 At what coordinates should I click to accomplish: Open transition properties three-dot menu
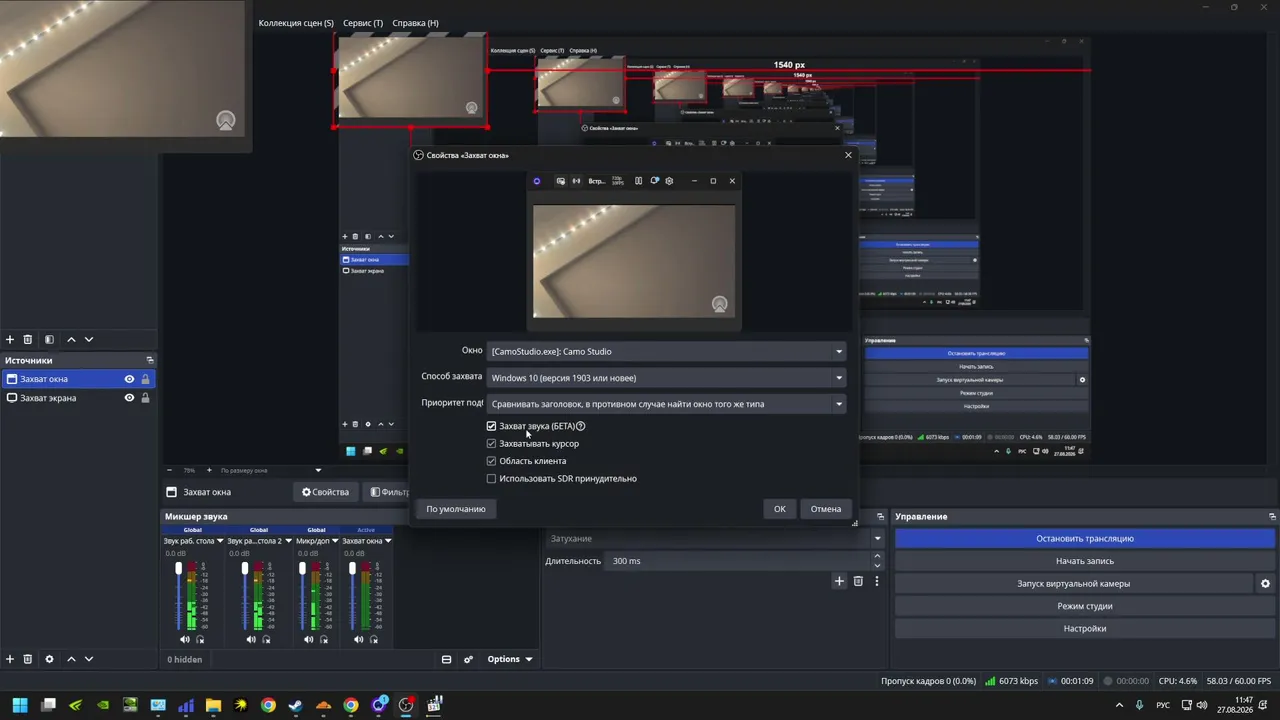[x=877, y=581]
